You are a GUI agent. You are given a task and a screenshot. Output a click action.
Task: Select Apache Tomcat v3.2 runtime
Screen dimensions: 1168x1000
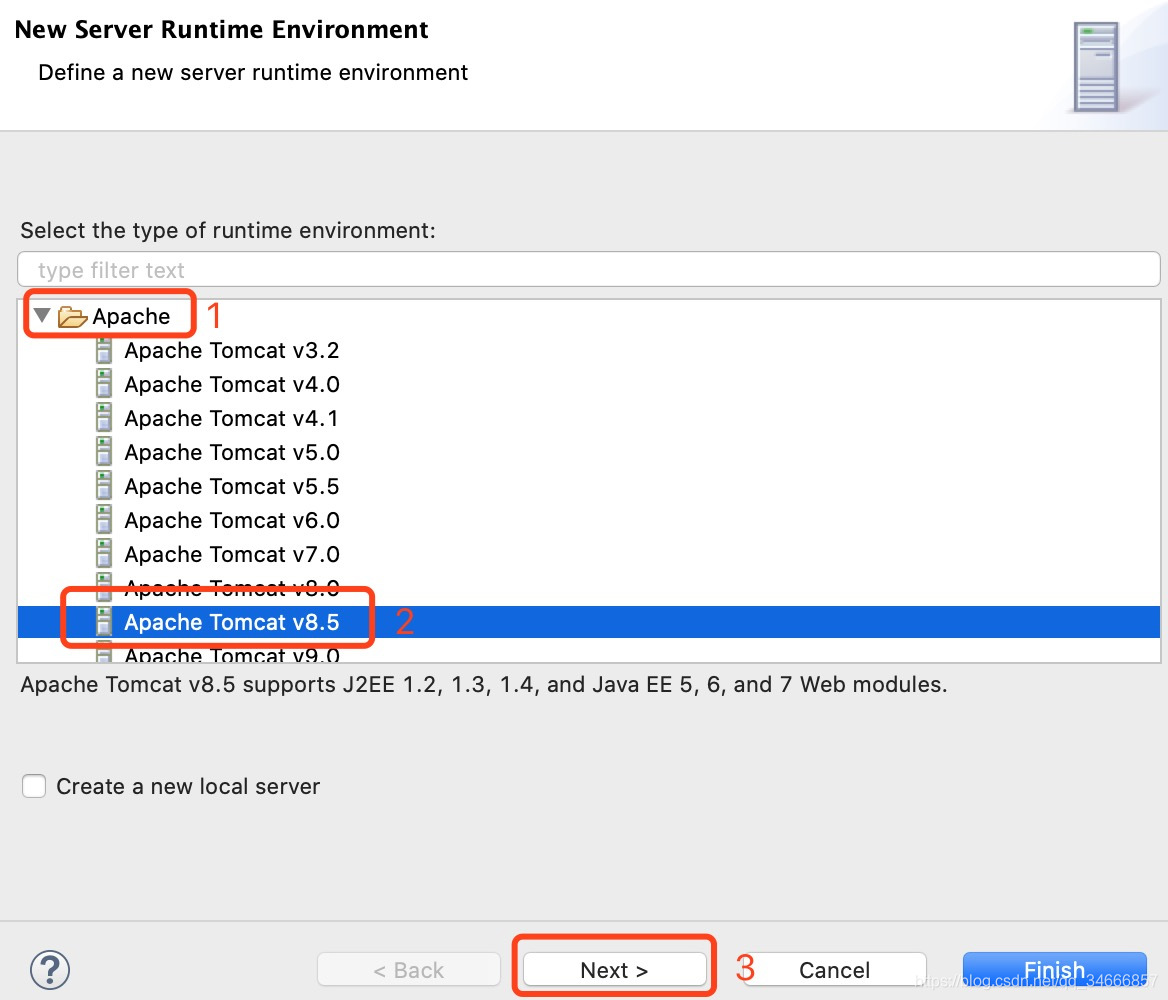pyautogui.click(x=232, y=350)
